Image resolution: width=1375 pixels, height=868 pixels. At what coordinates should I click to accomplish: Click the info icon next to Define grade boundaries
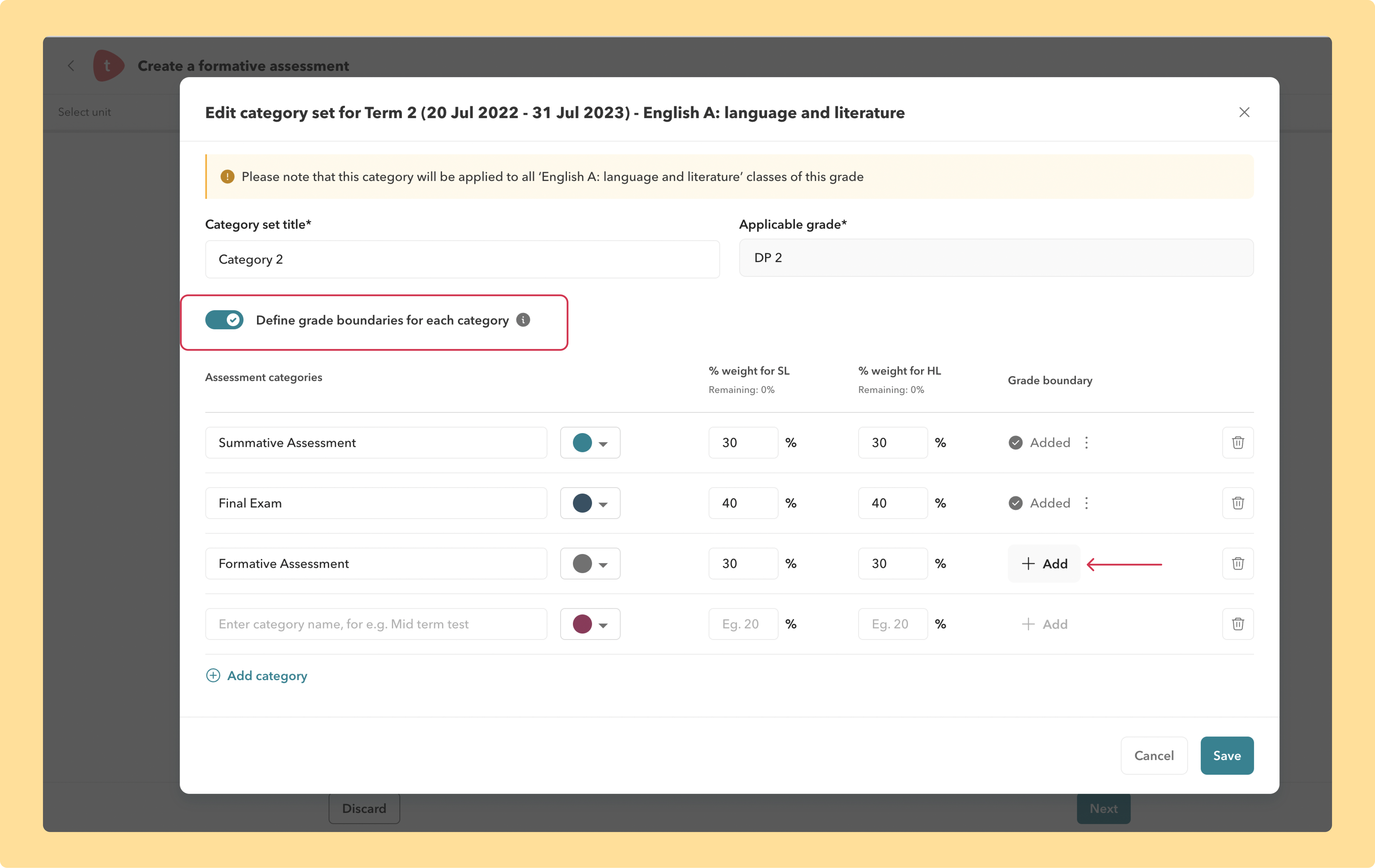tap(523, 320)
